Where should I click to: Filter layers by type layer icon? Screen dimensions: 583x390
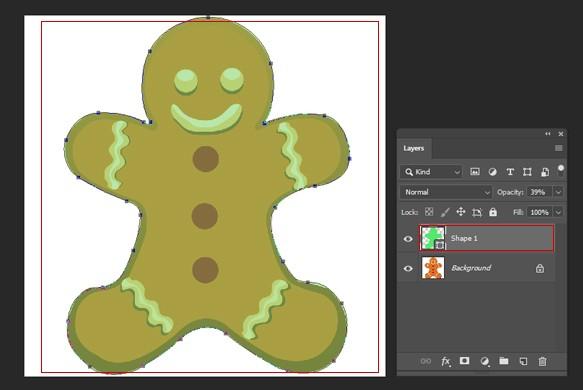510,172
